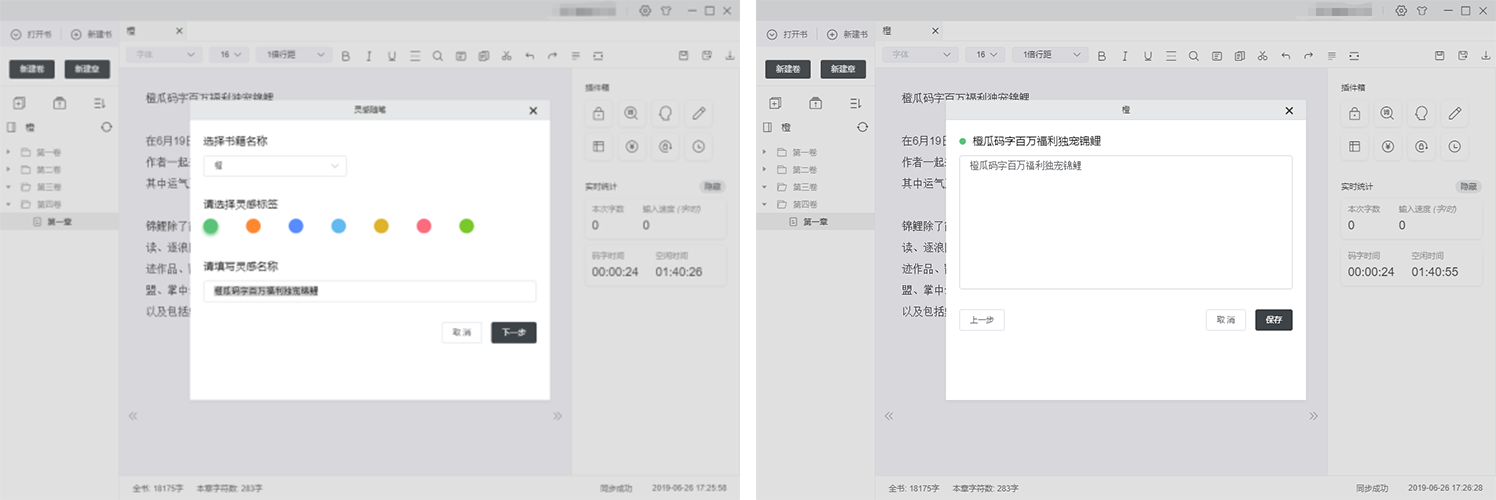
Task: Click 取消 next to 保存 in right dialog
Action: click(1226, 320)
